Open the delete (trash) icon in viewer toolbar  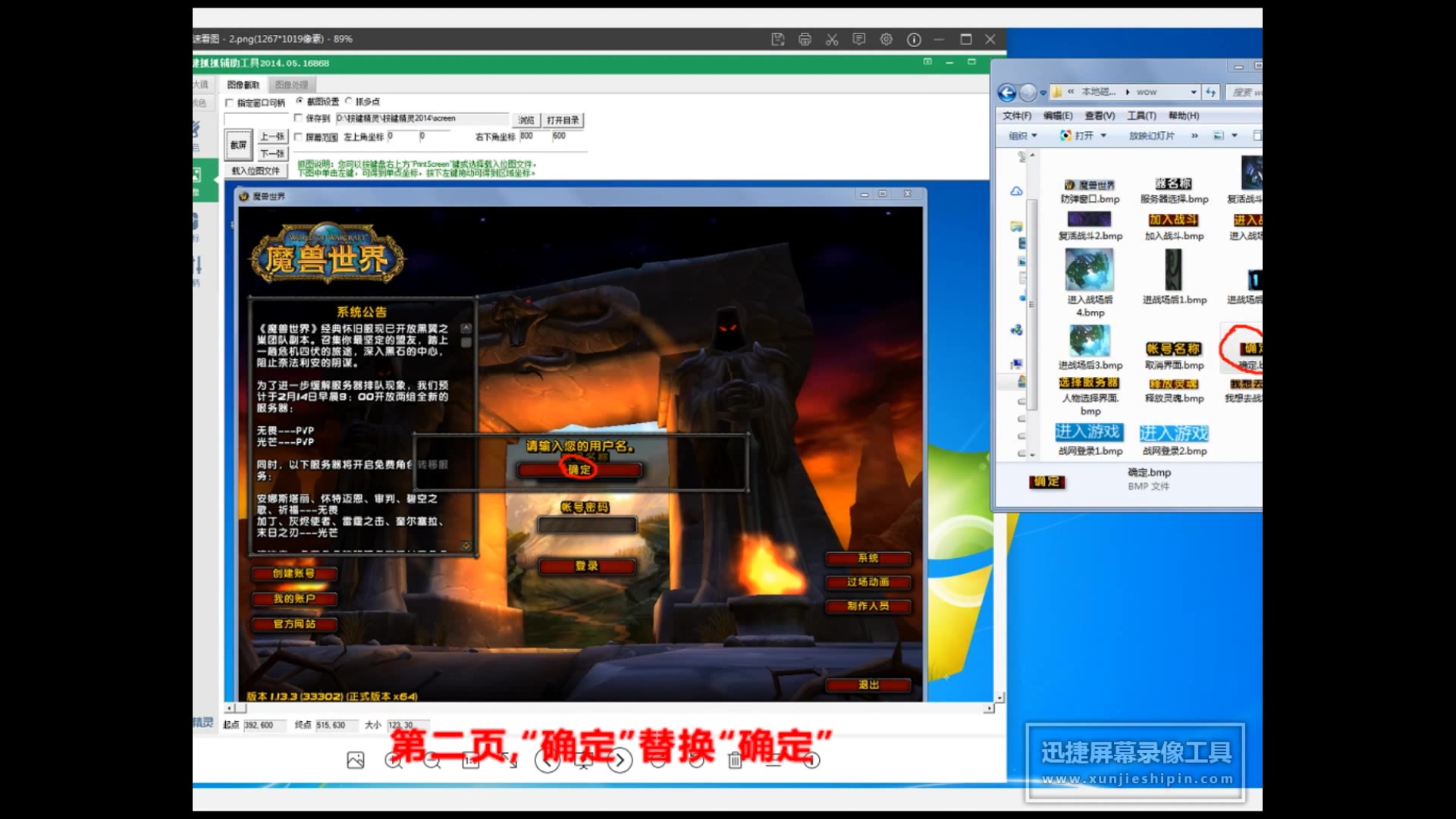pyautogui.click(x=734, y=761)
